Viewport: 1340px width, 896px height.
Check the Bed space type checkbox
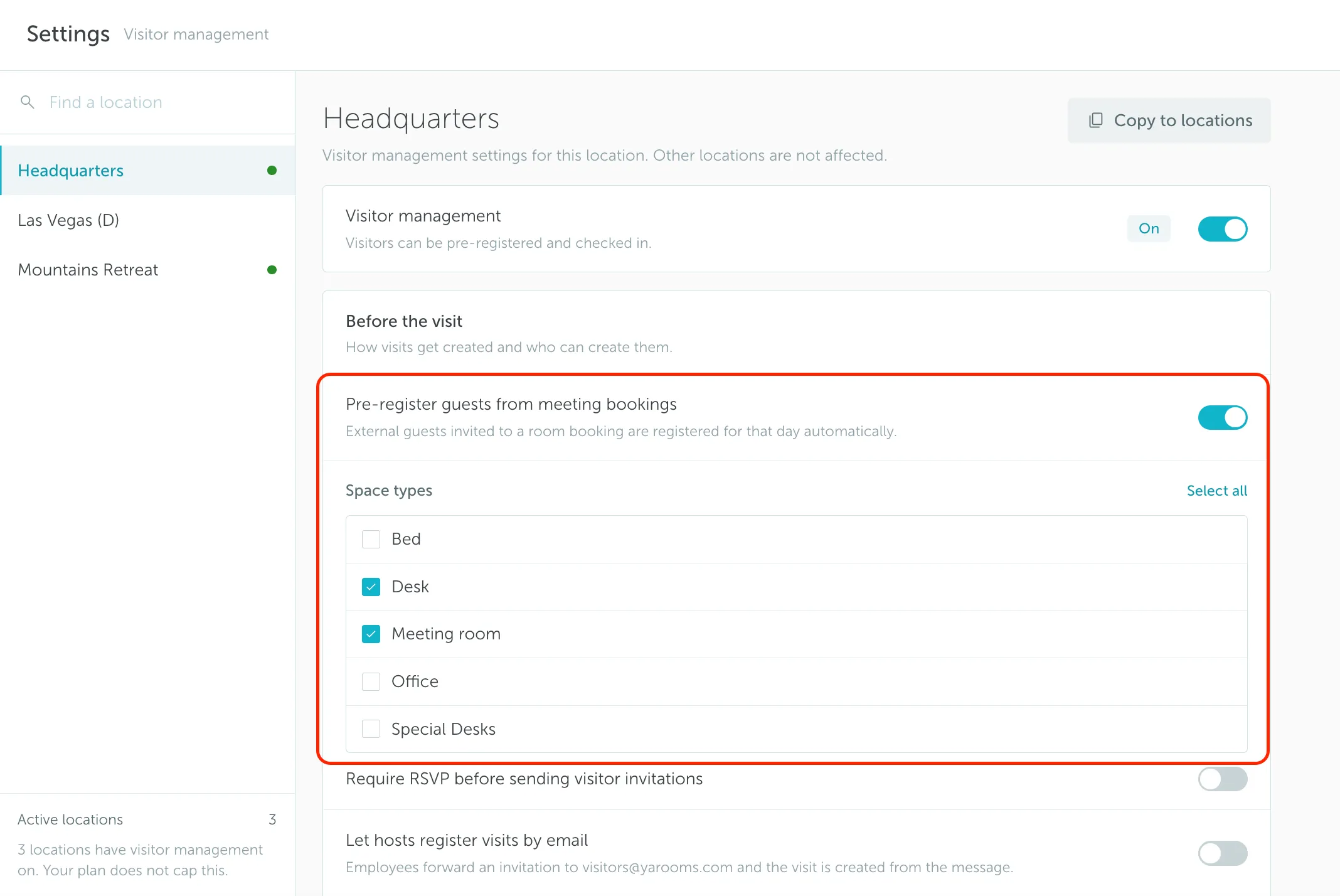click(x=371, y=539)
